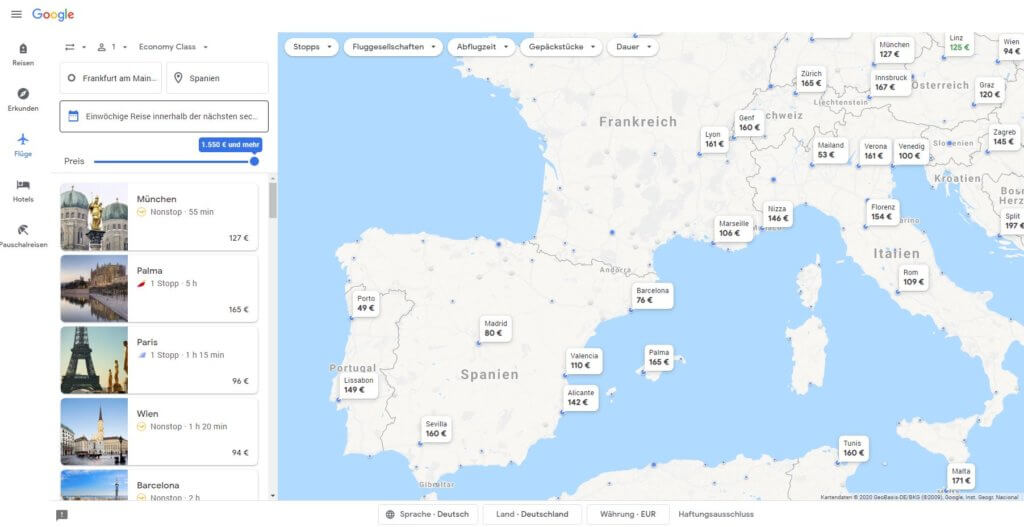Select Graz 120 € map marker
Viewport: 1024px width, 527px height.
click(989, 90)
